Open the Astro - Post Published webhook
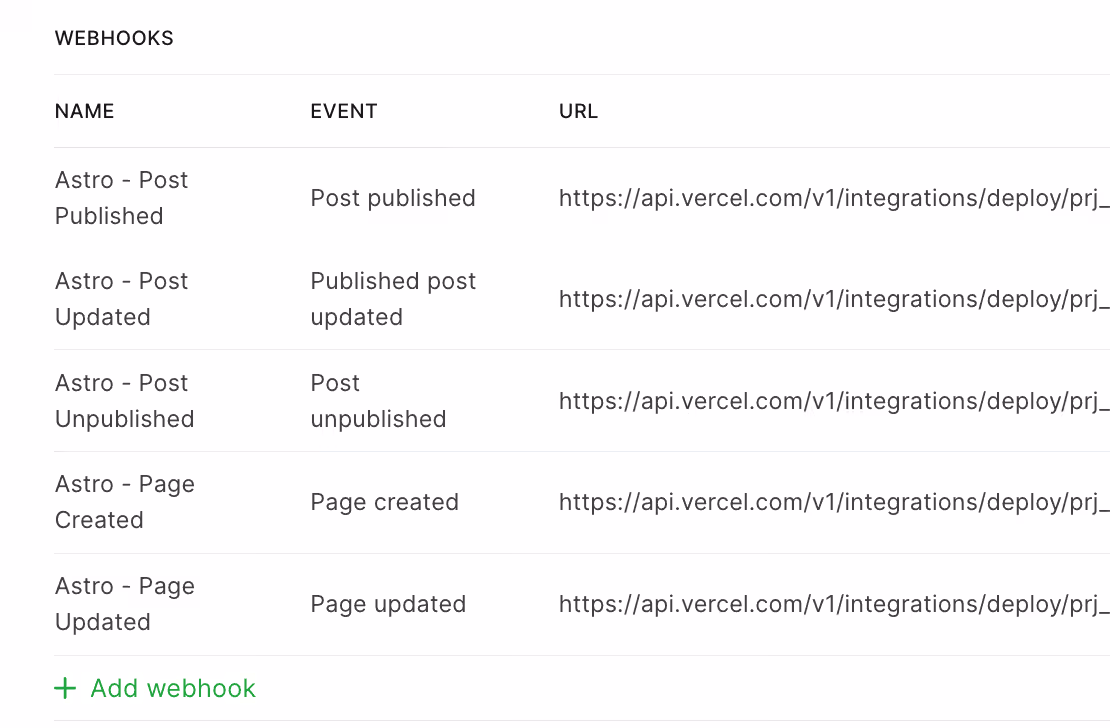The image size is (1110, 728). tap(121, 198)
